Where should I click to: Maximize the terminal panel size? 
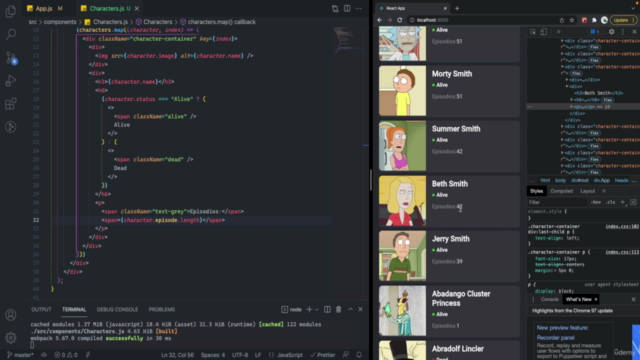point(350,309)
